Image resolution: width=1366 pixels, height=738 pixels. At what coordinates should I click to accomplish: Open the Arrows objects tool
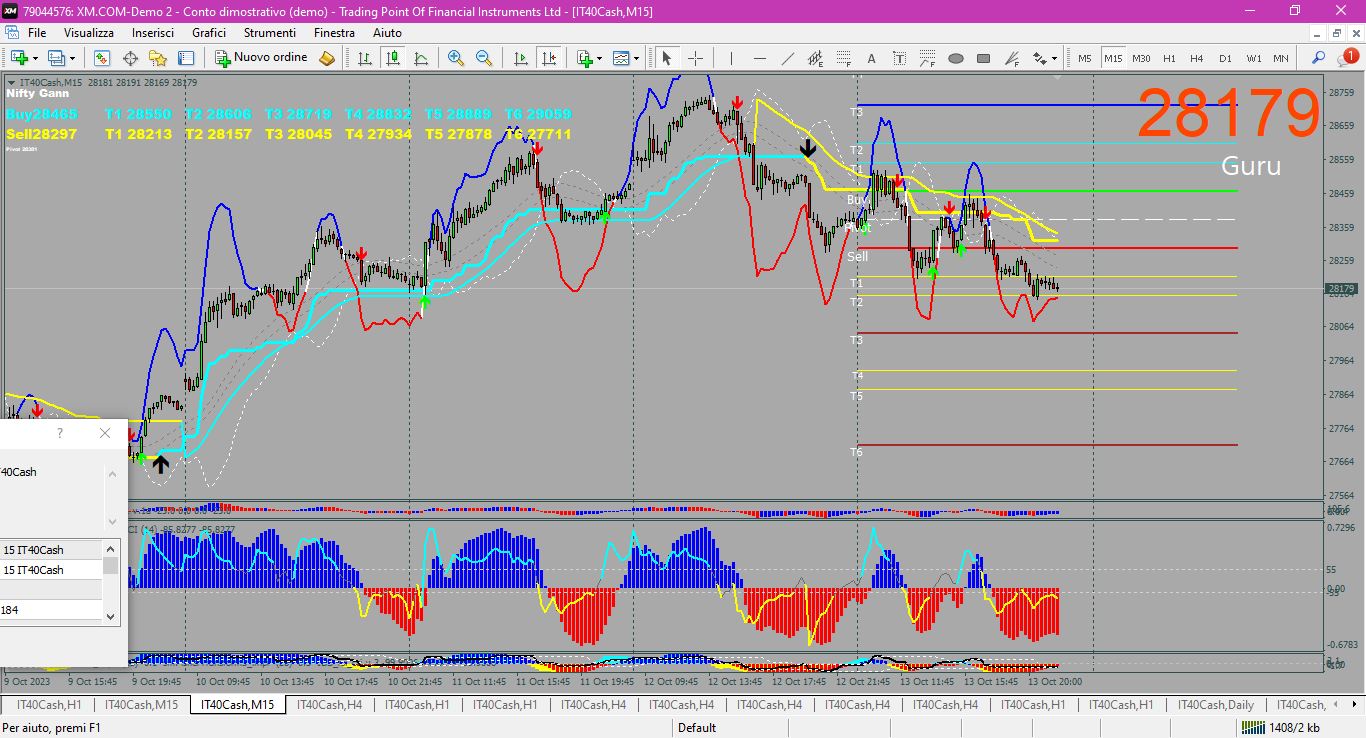(x=1040, y=58)
